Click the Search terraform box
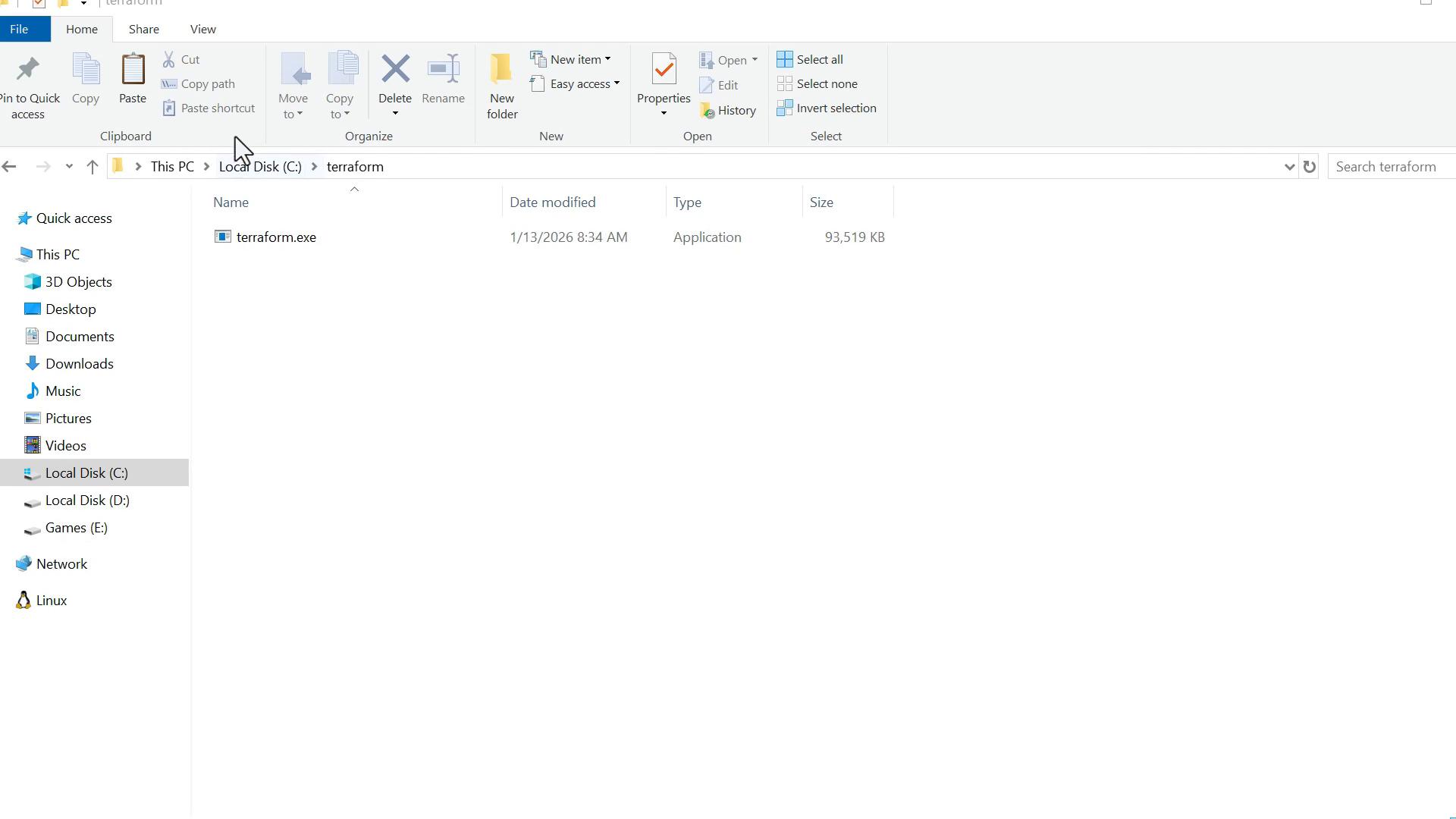The width and height of the screenshot is (1456, 819). pyautogui.click(x=1392, y=167)
